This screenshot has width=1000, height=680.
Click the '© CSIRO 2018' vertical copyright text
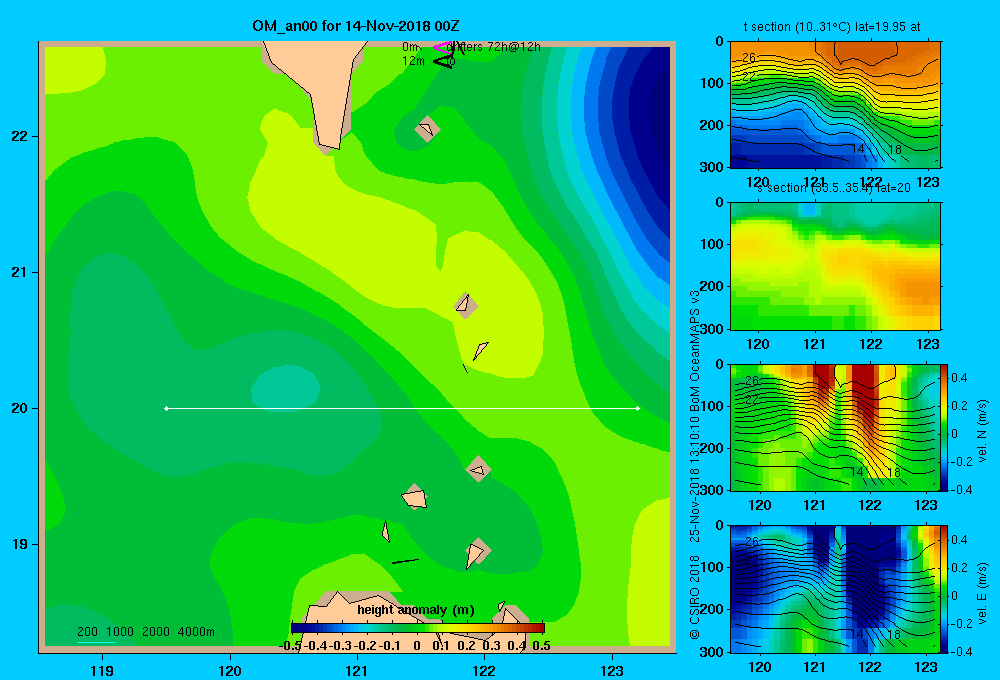pos(695,597)
